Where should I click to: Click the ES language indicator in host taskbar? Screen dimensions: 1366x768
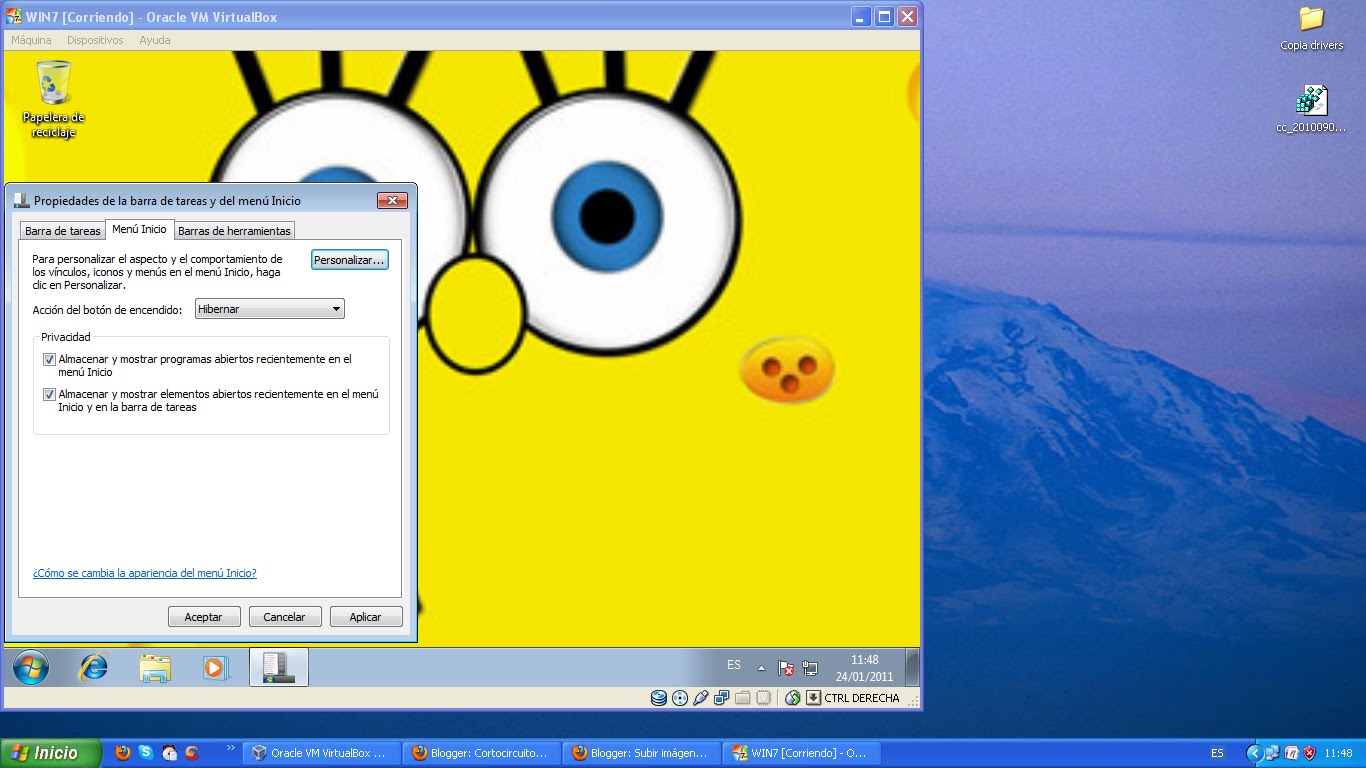[x=1217, y=753]
